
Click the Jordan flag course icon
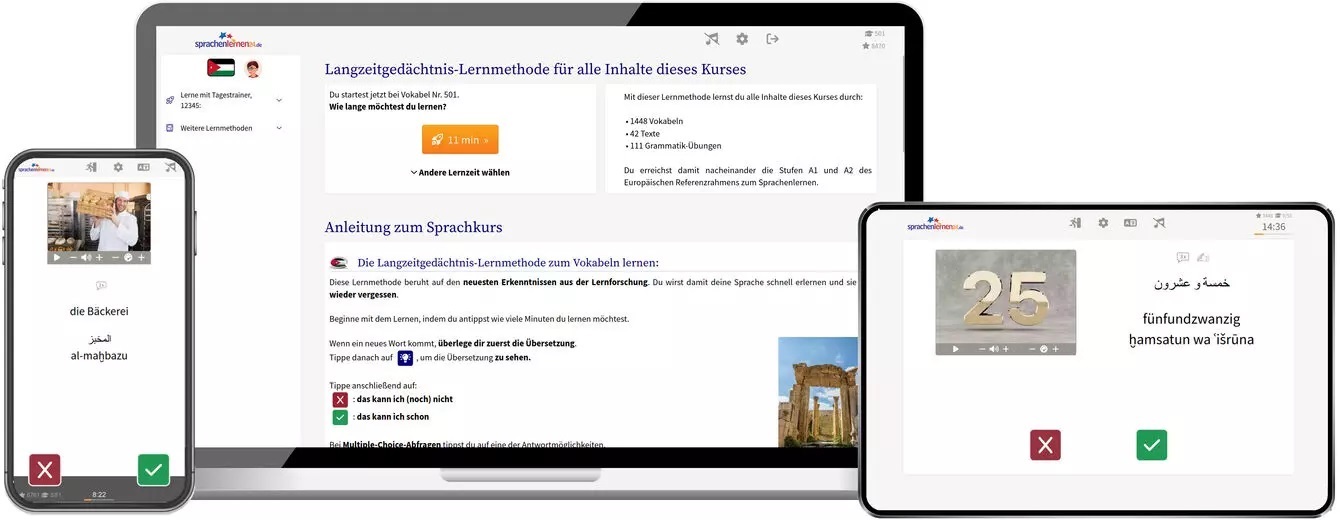221,68
